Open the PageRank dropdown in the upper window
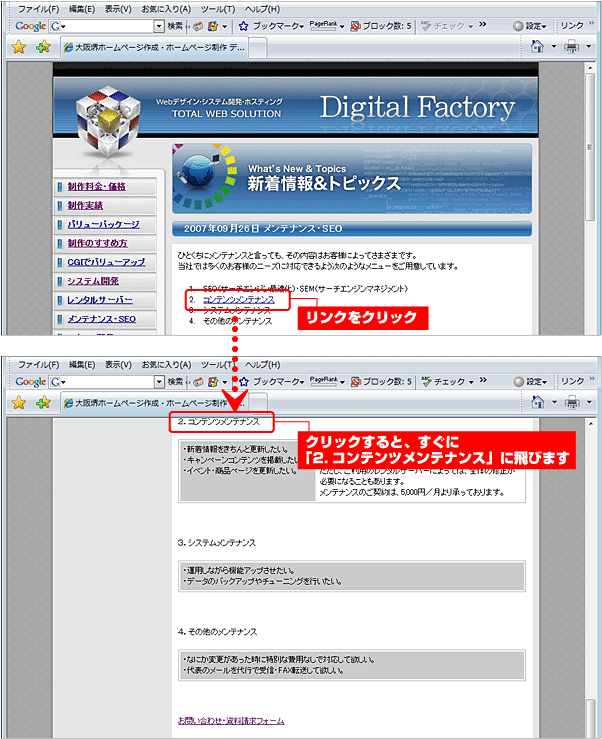 tap(327, 25)
